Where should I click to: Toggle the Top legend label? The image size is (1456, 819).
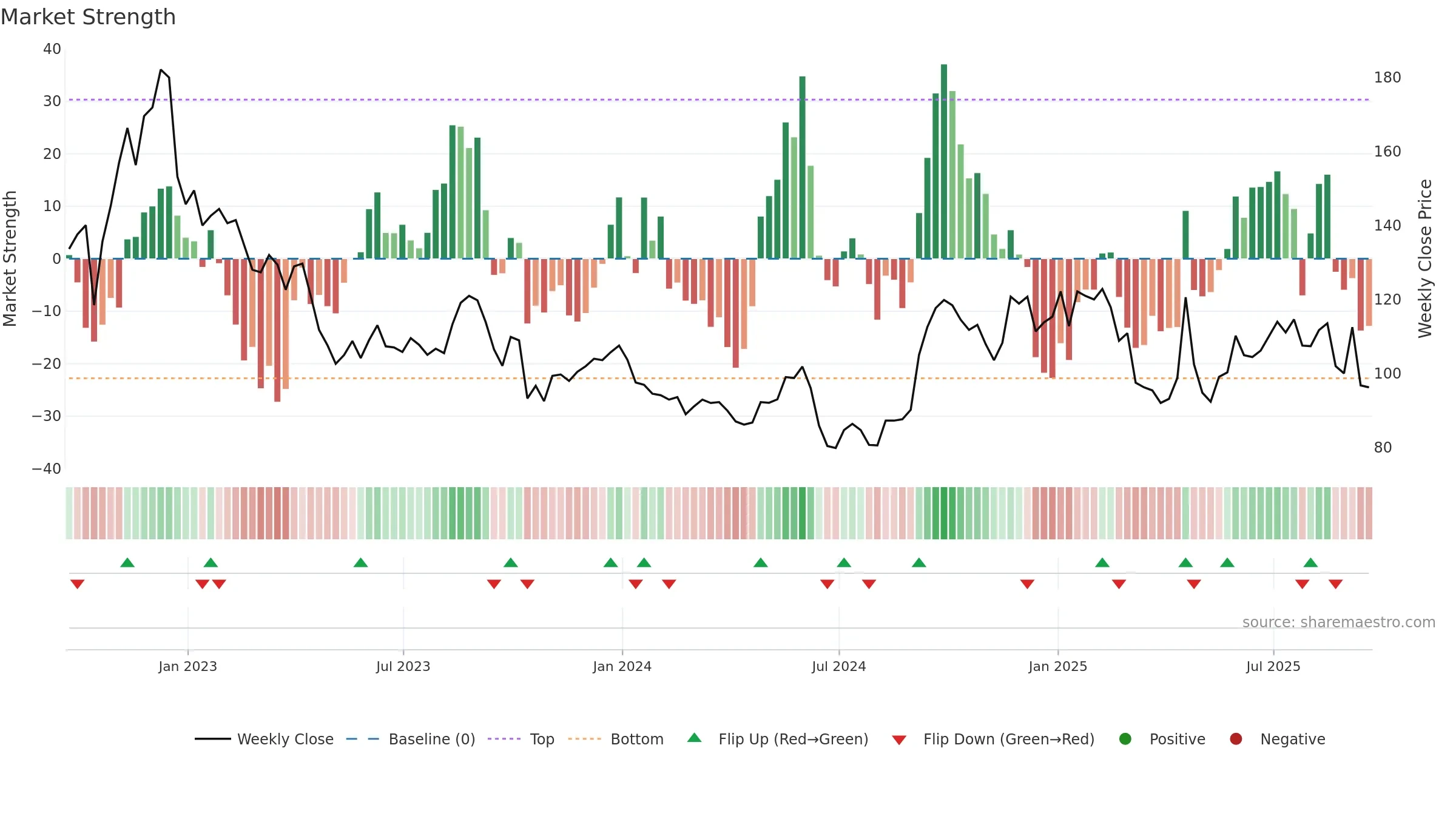542,739
